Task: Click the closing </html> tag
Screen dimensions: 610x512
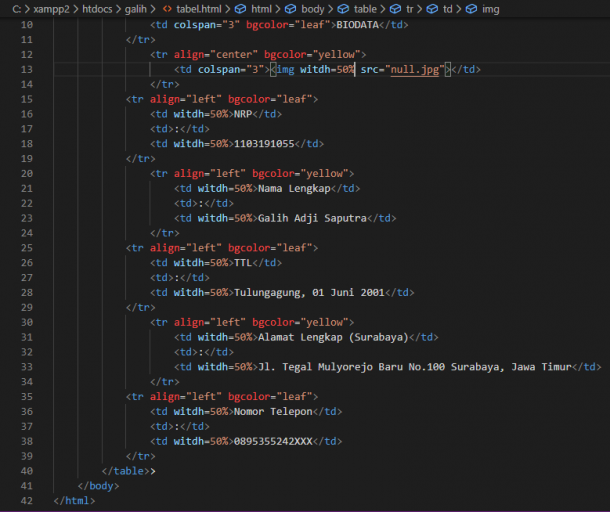Action: (74, 501)
